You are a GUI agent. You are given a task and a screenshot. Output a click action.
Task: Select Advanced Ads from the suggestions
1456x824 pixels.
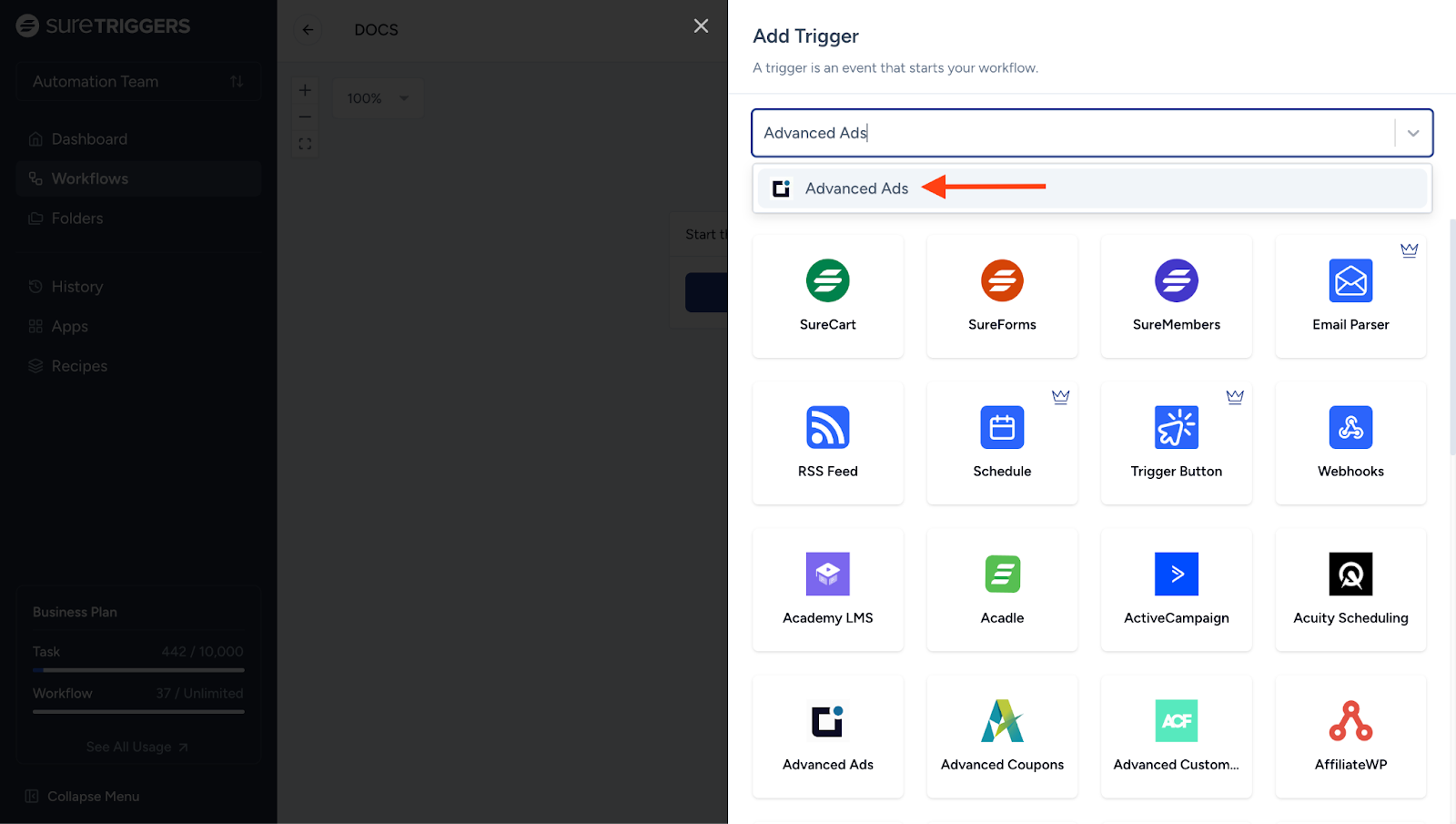point(855,188)
